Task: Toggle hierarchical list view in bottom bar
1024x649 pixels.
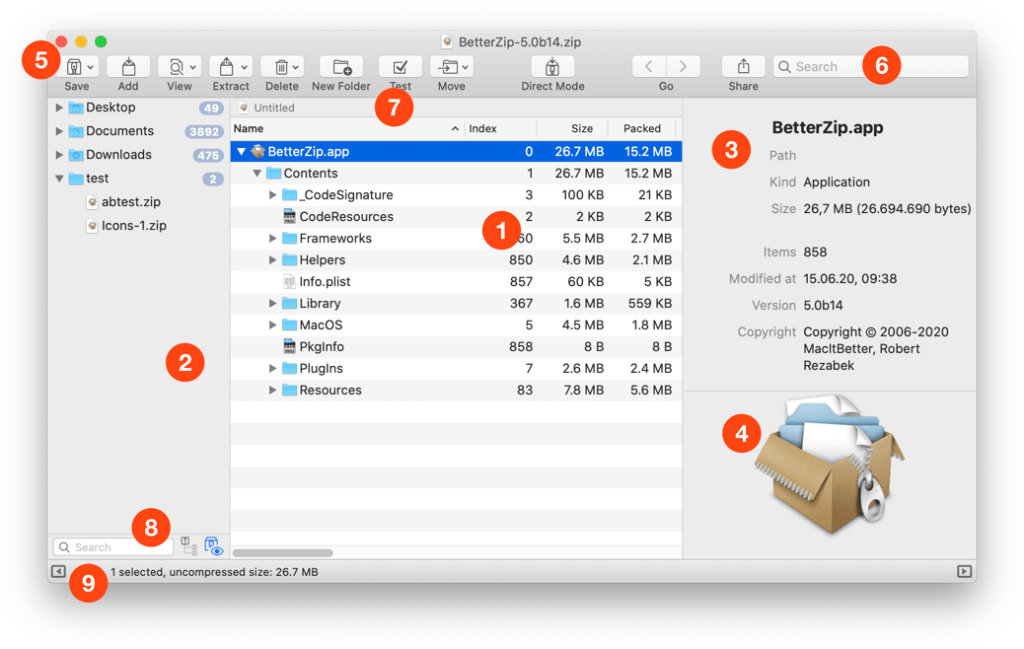Action: coord(188,545)
